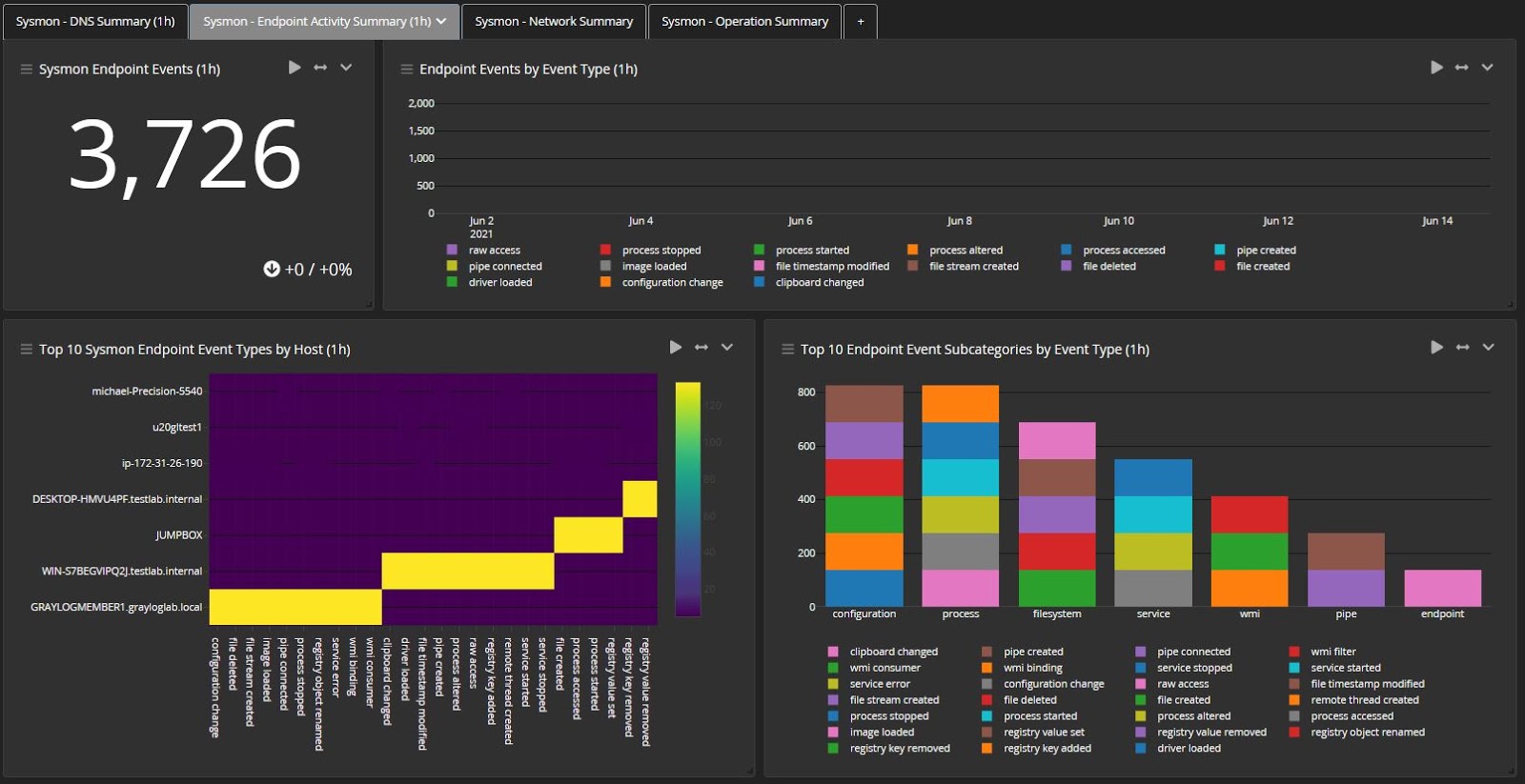Click play icon on Sysmon Endpoint Events widget
Image resolution: width=1525 pixels, height=784 pixels.
click(295, 68)
